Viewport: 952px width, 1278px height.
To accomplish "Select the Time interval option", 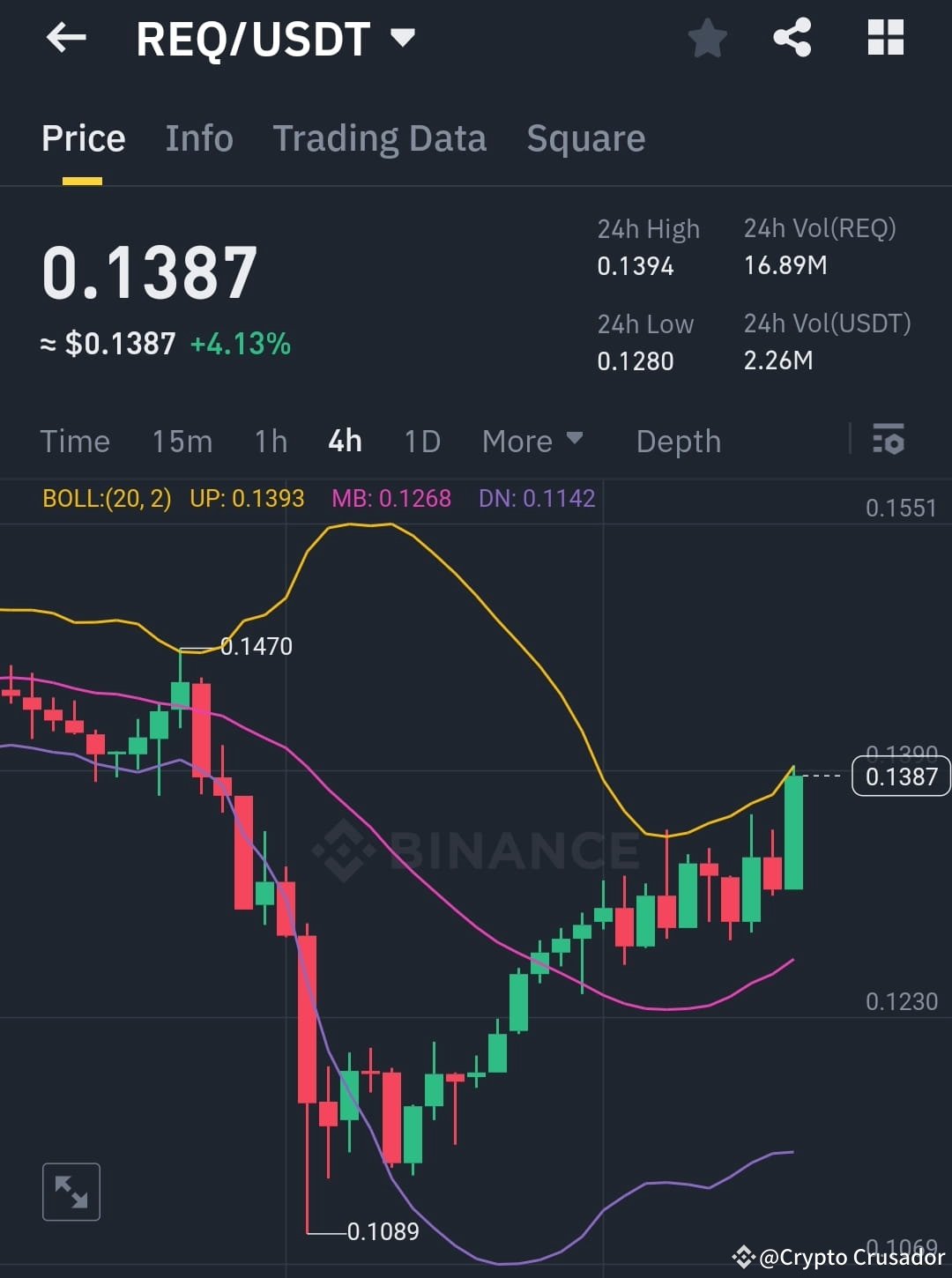I will pyautogui.click(x=75, y=441).
